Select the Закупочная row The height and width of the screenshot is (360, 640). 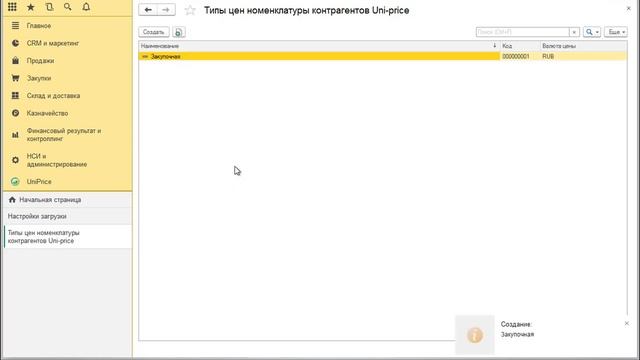point(383,56)
